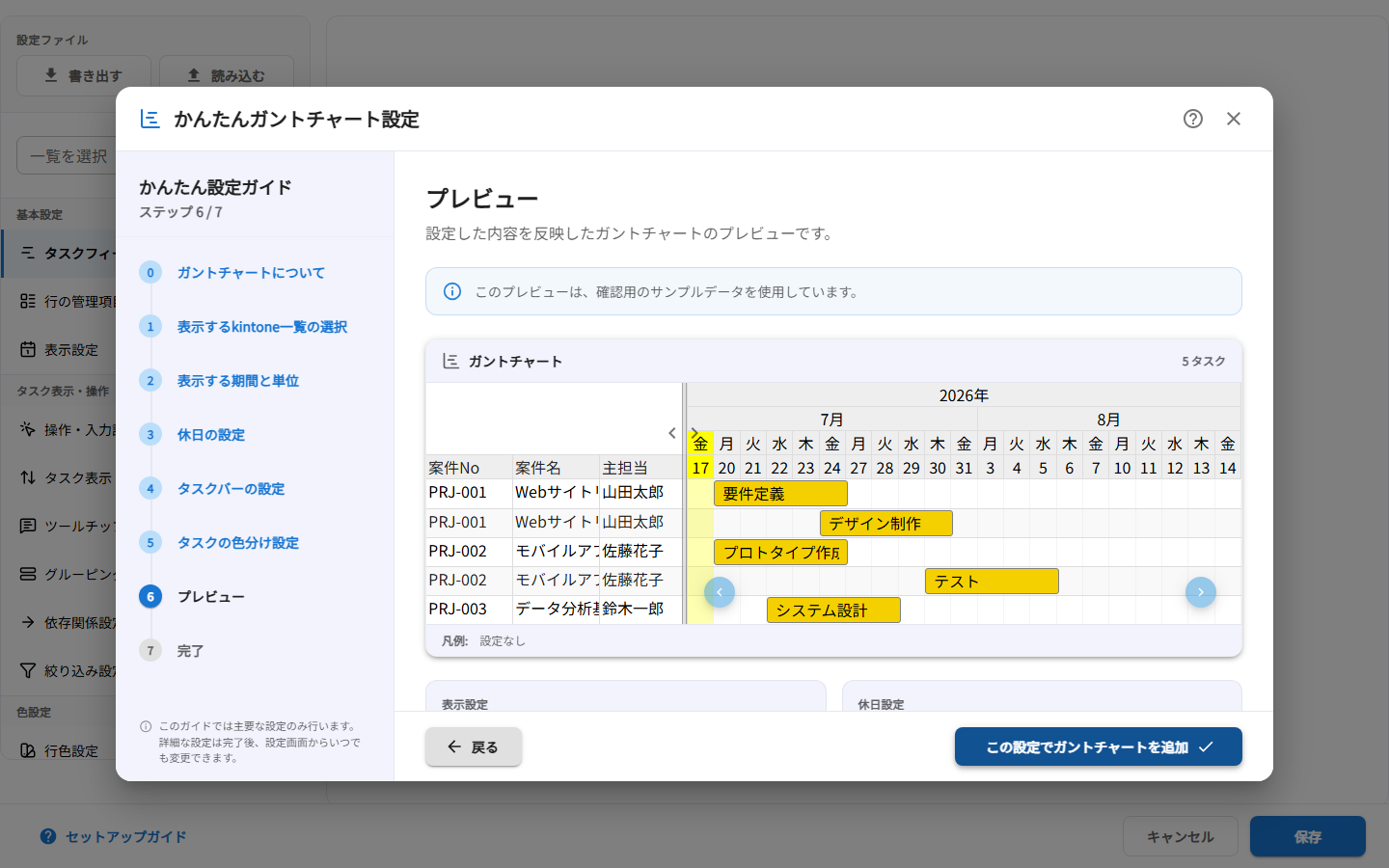Viewport: 1389px width, 868px height.
Task: Click この設定でガントチャートを追加 button
Action: pos(1099,746)
